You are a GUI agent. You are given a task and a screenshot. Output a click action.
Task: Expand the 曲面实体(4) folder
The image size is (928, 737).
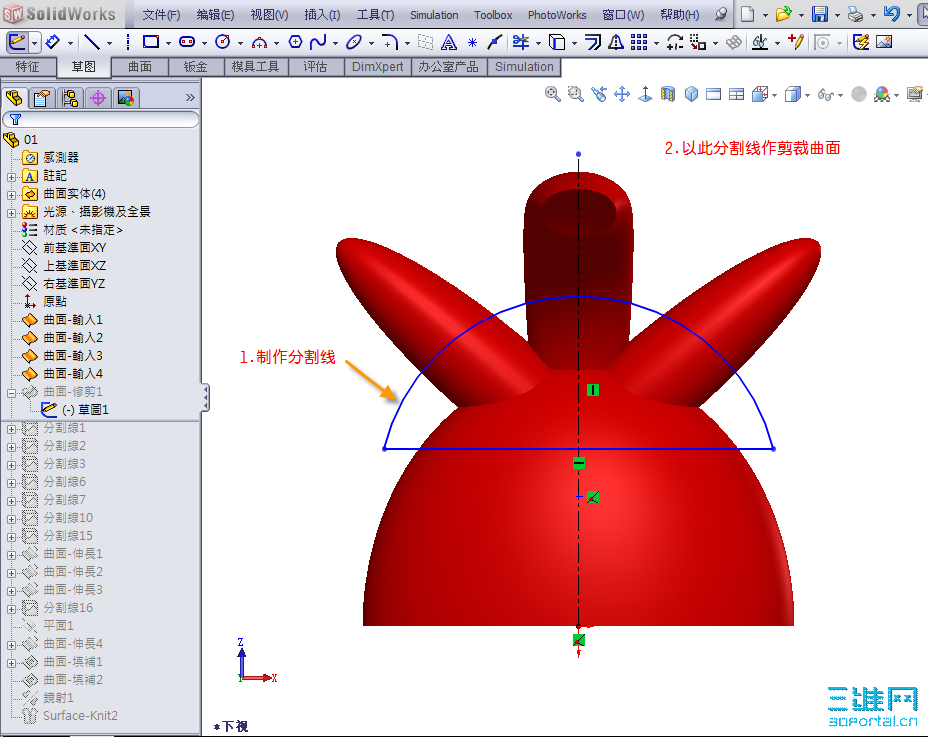[11, 195]
